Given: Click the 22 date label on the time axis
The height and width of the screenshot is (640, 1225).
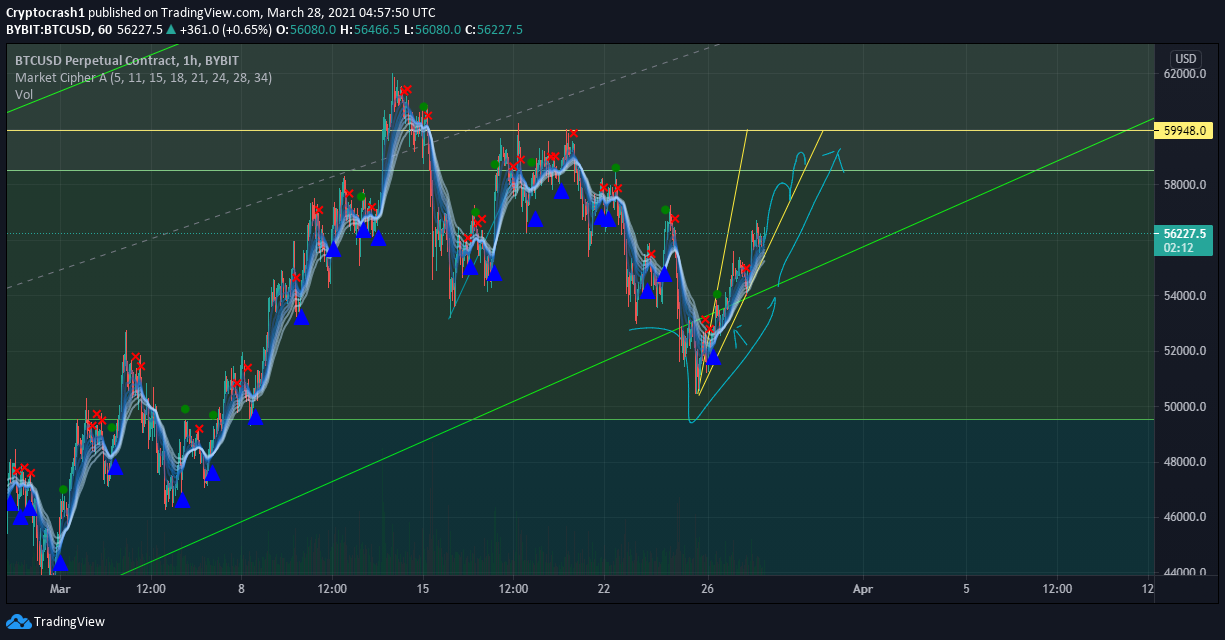Looking at the screenshot, I should [x=604, y=589].
